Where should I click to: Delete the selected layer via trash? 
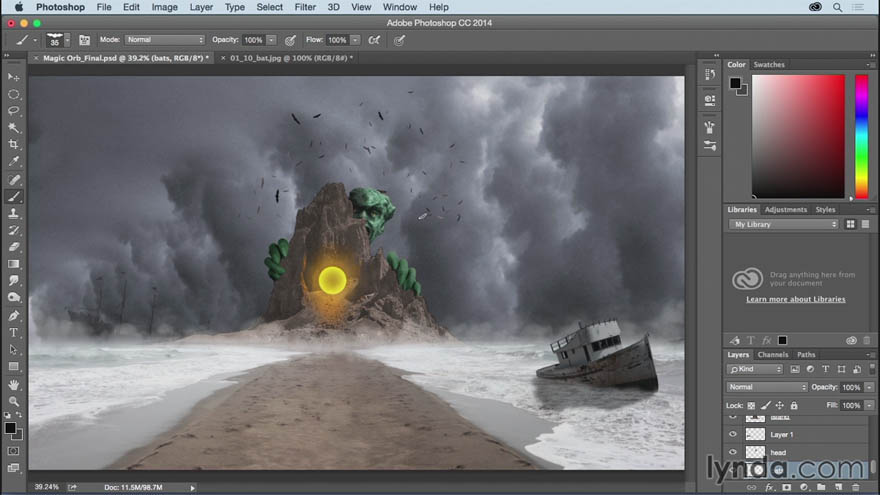(855, 487)
